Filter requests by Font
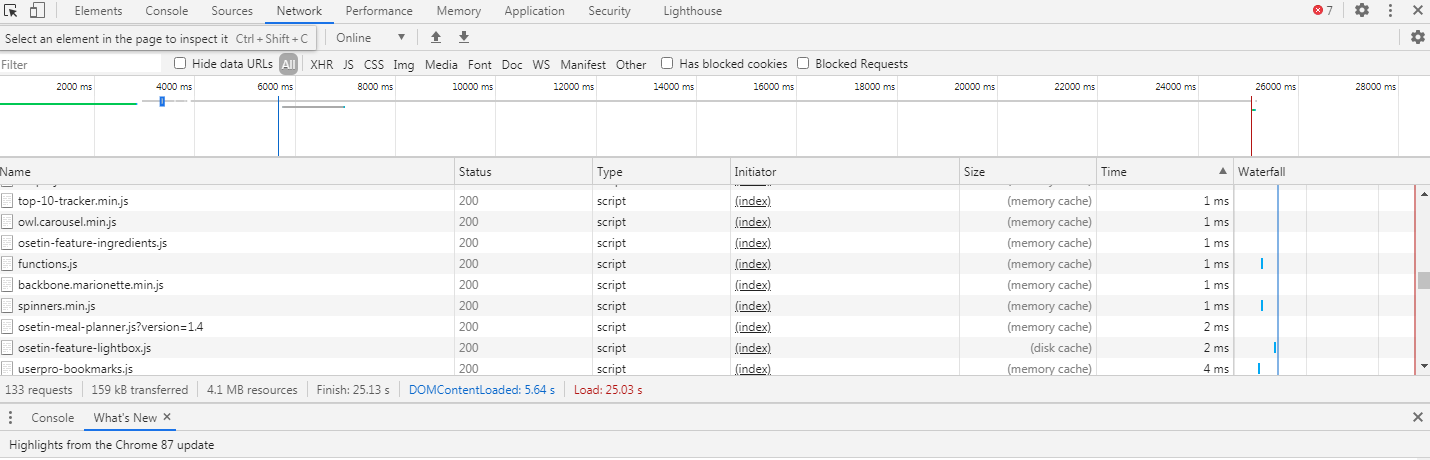 [x=480, y=64]
